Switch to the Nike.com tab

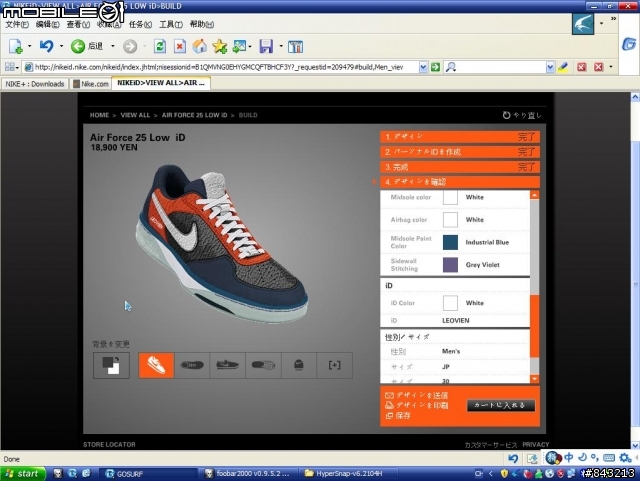91,84
